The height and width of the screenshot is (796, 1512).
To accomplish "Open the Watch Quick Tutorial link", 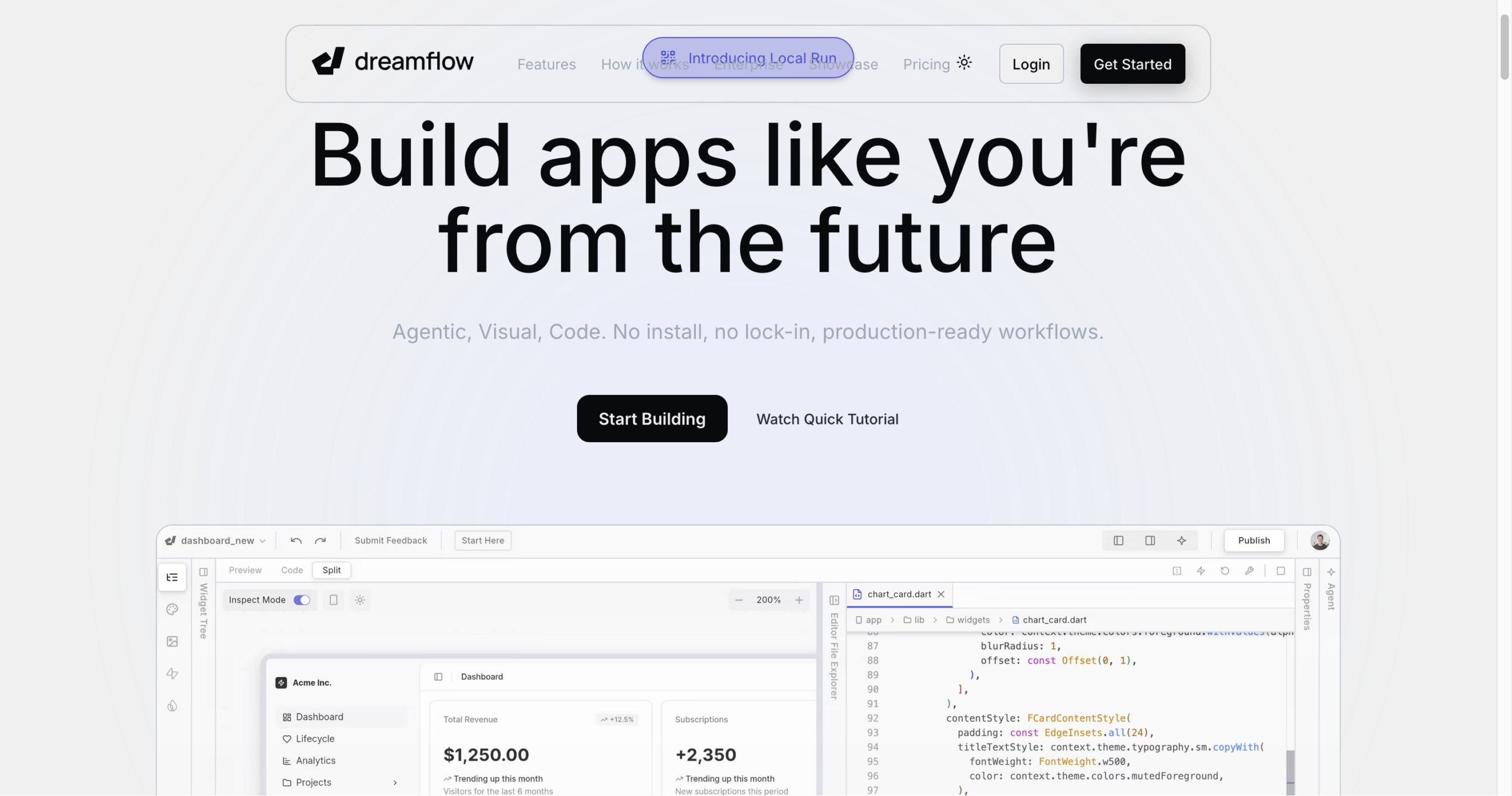I will [827, 419].
